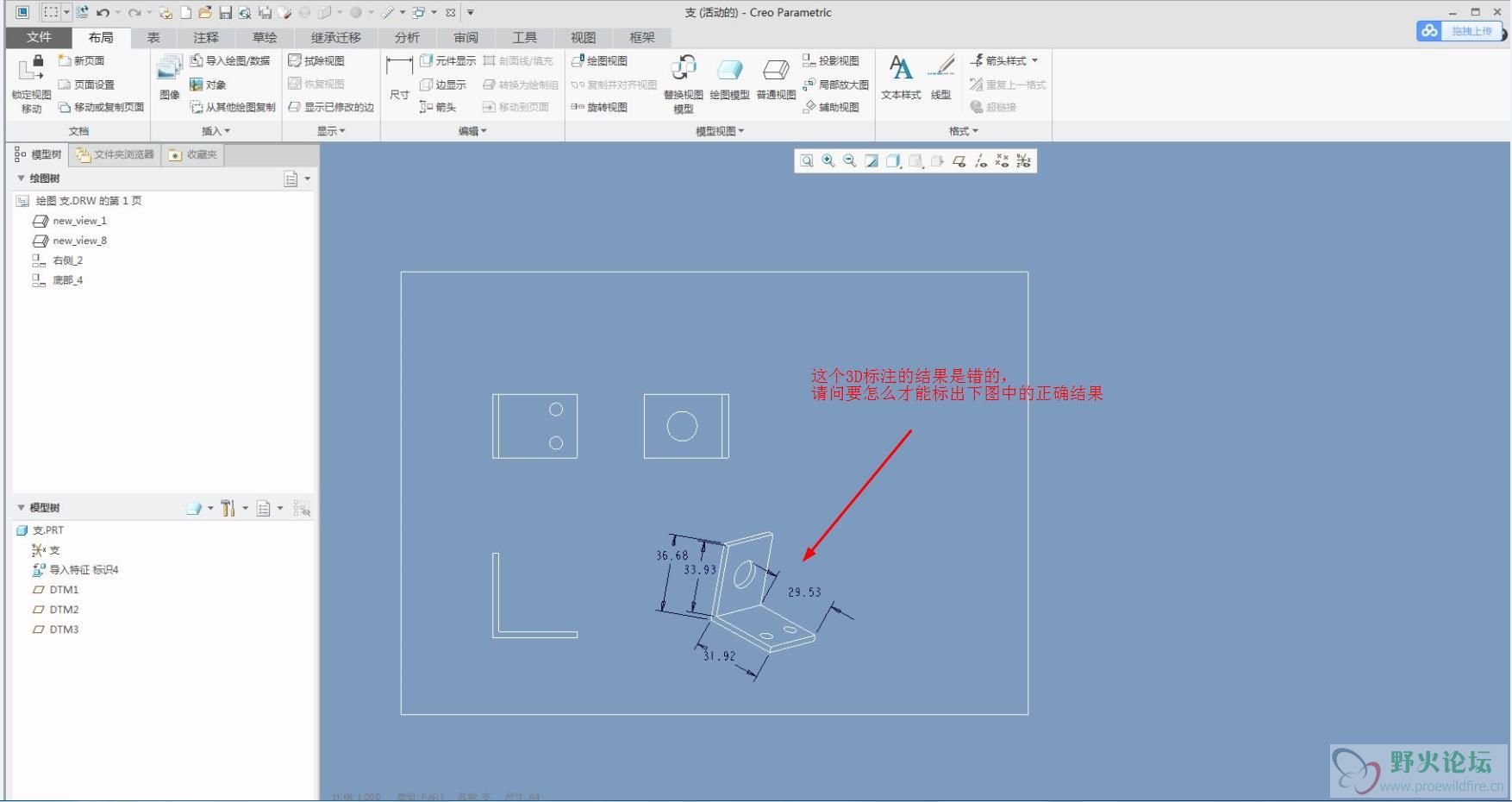
Task: Expand the 模型视图 group dropdown
Action: (720, 131)
